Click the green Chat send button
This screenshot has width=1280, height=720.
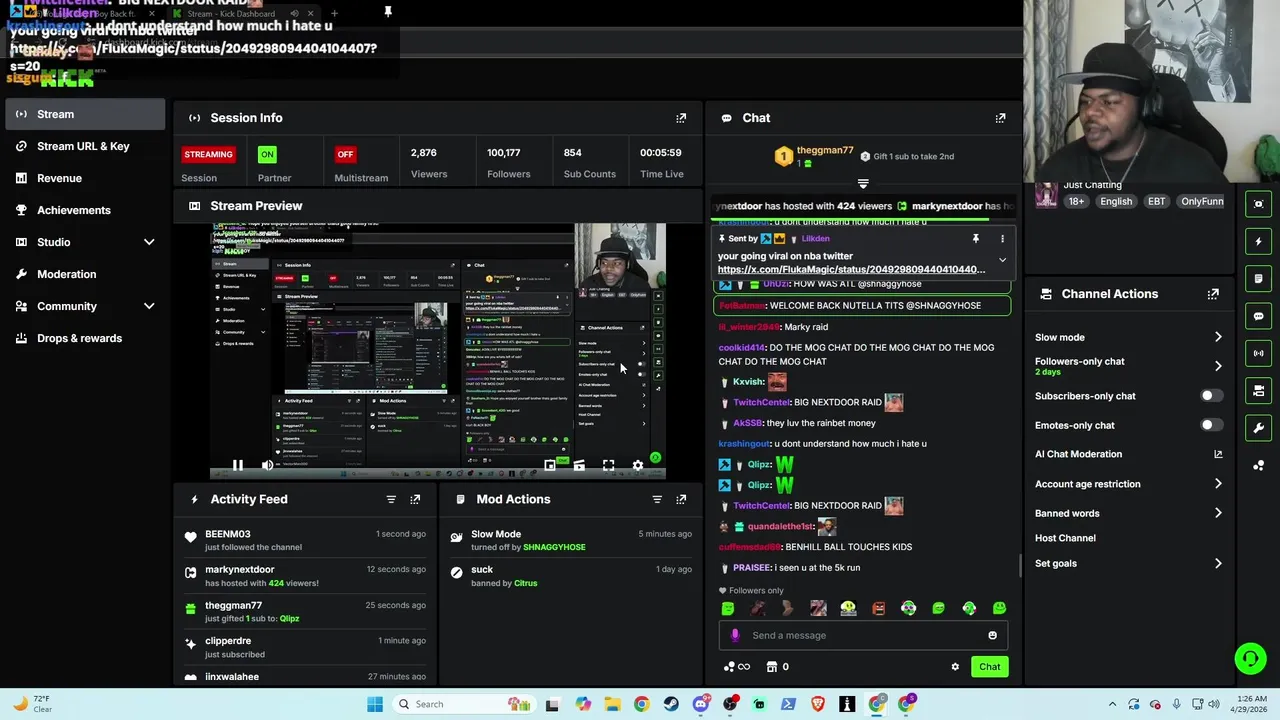(989, 667)
